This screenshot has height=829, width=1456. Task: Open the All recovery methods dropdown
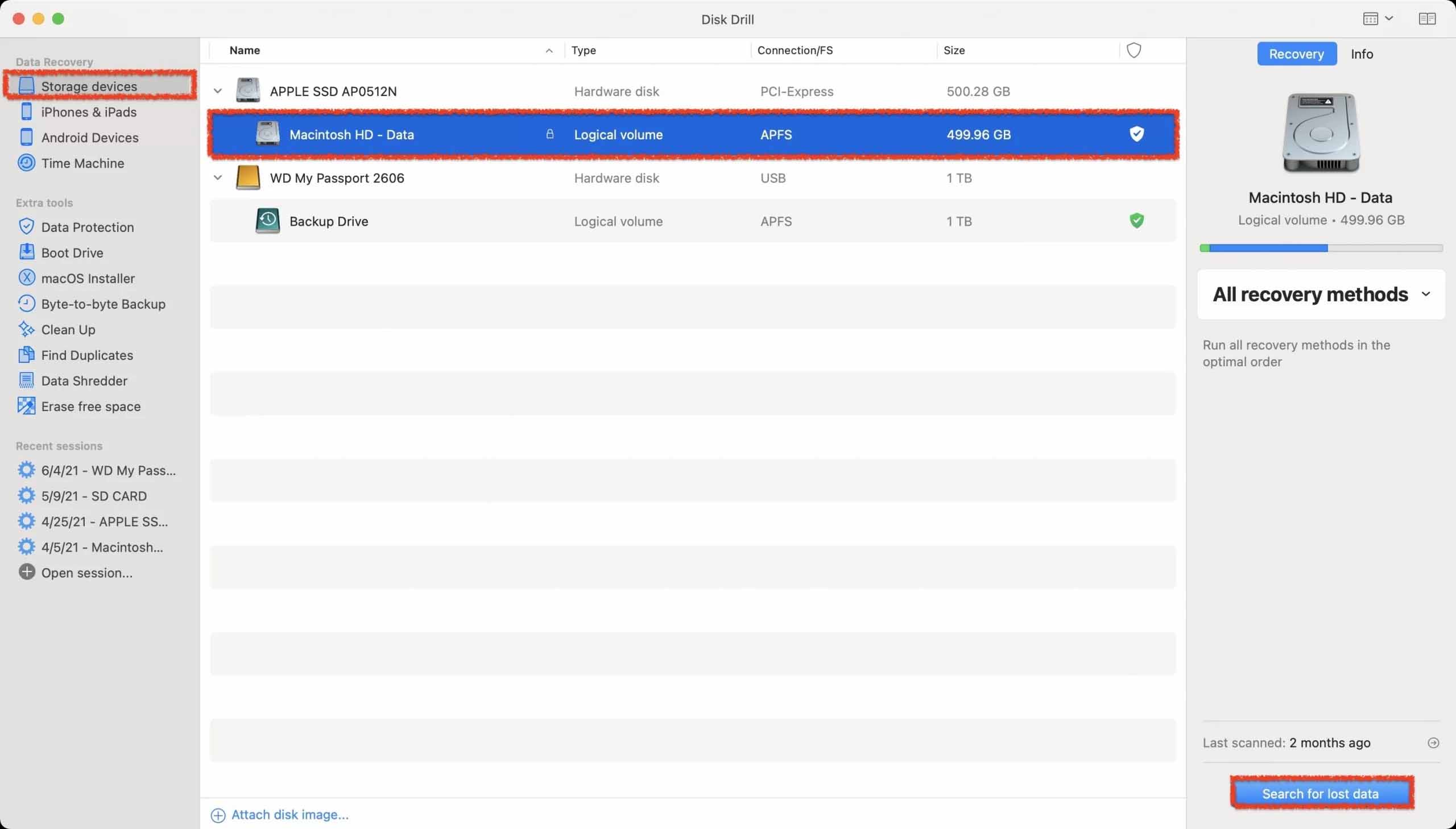(x=1321, y=295)
